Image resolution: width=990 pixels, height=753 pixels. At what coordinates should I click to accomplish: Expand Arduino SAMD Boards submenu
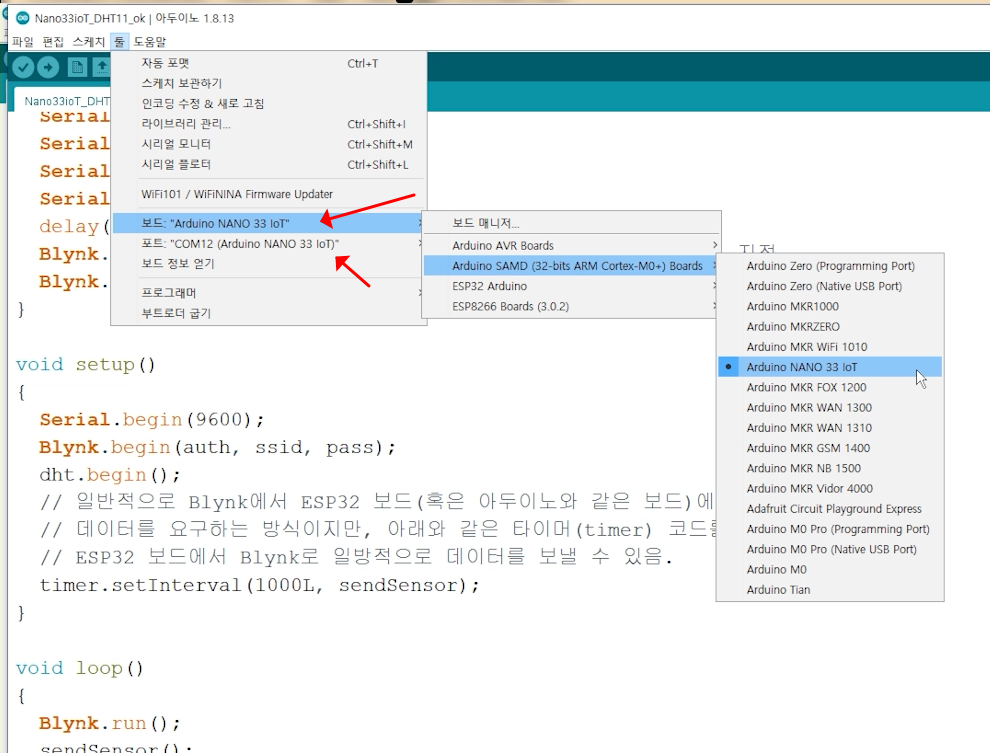pyautogui.click(x=571, y=266)
